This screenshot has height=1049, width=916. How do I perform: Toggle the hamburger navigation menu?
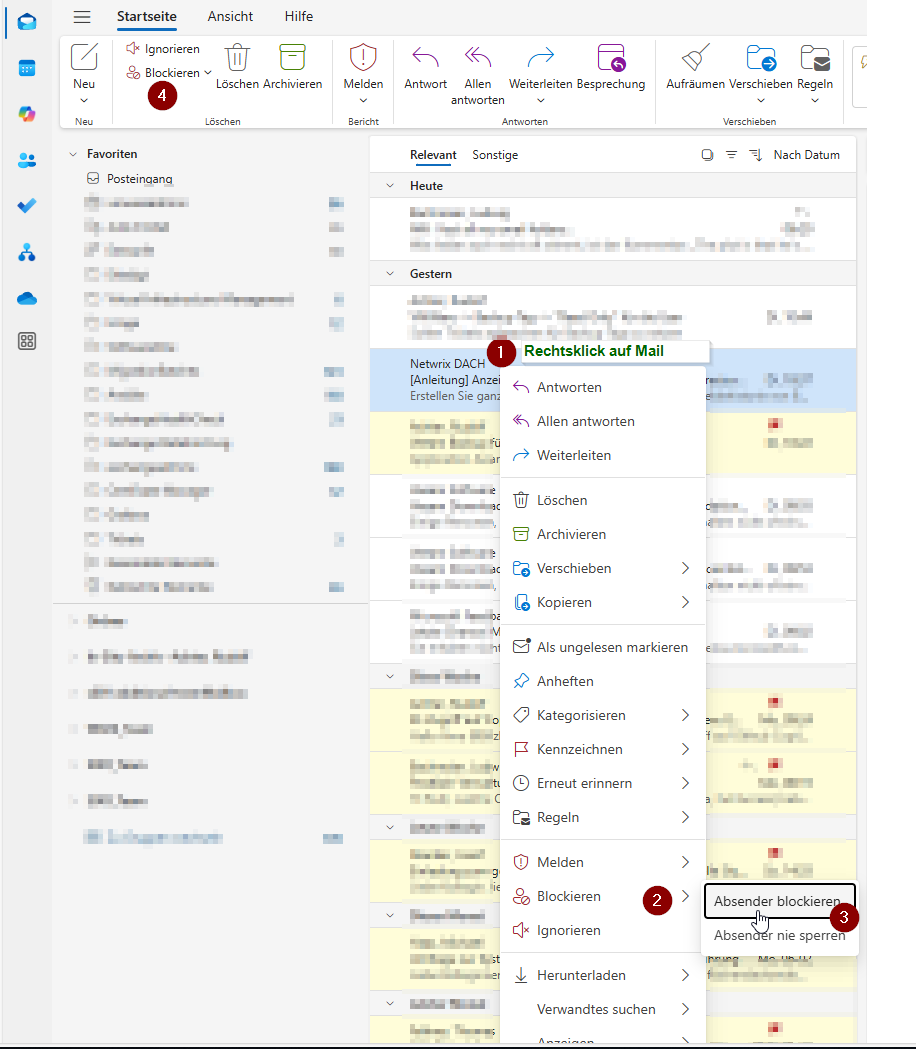tap(82, 17)
